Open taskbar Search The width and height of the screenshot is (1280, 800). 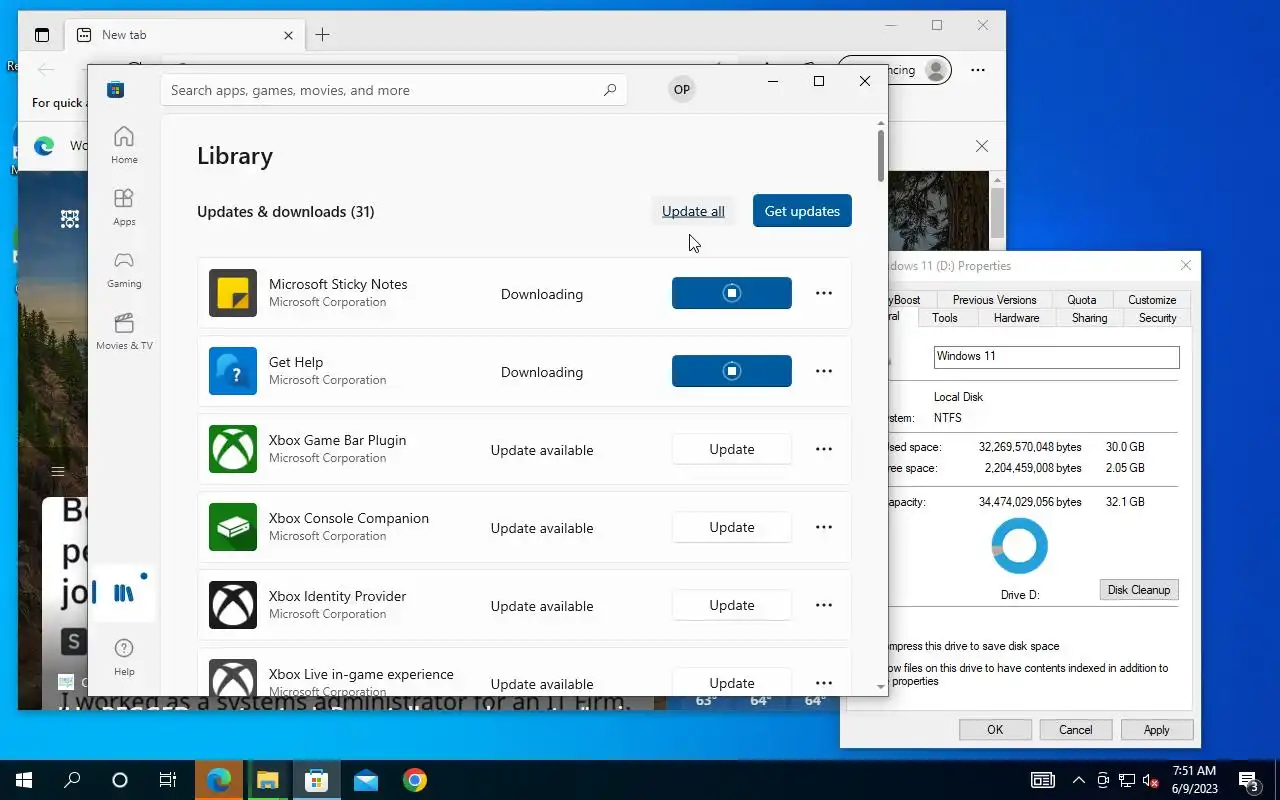click(72, 780)
